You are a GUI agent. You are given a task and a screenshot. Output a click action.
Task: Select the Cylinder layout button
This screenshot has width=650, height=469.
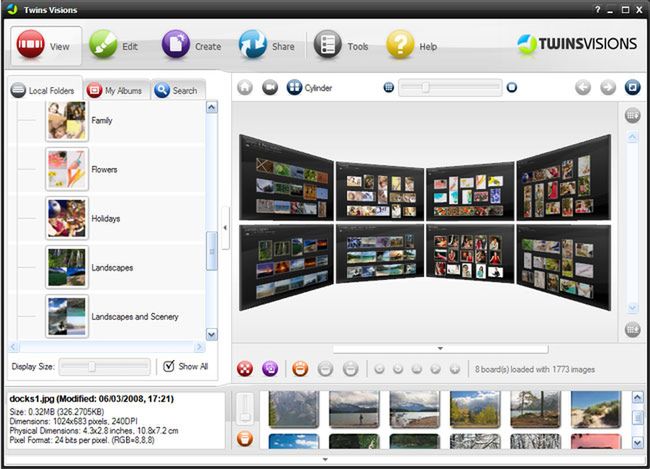pyautogui.click(x=309, y=87)
